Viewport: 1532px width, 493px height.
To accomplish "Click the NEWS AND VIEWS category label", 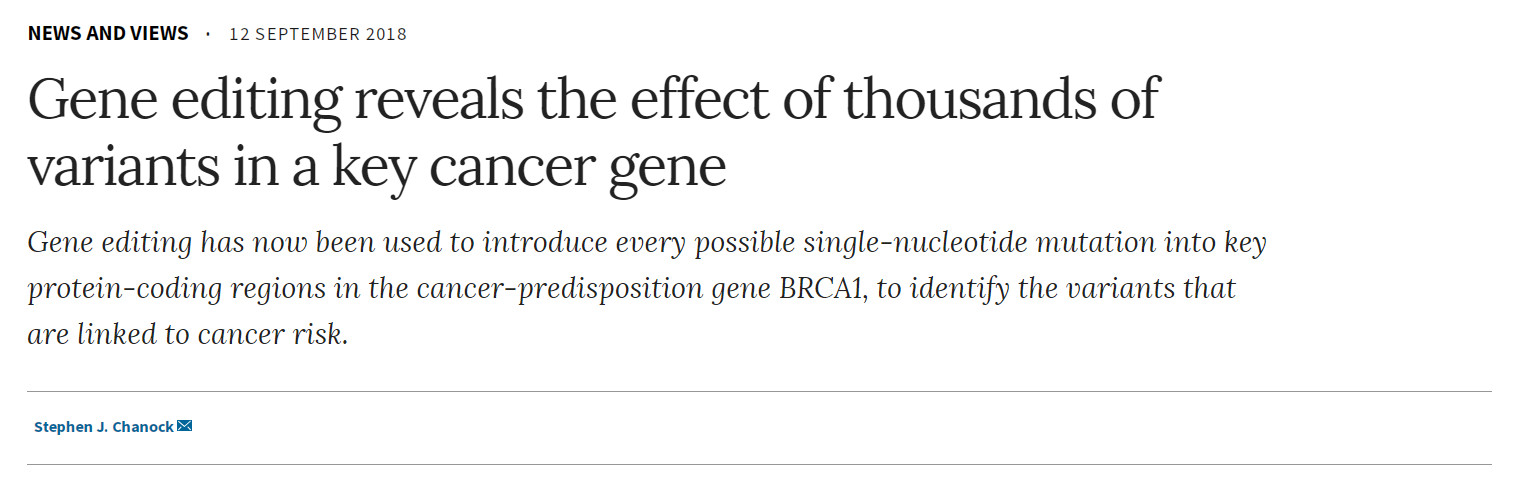I will point(108,33).
